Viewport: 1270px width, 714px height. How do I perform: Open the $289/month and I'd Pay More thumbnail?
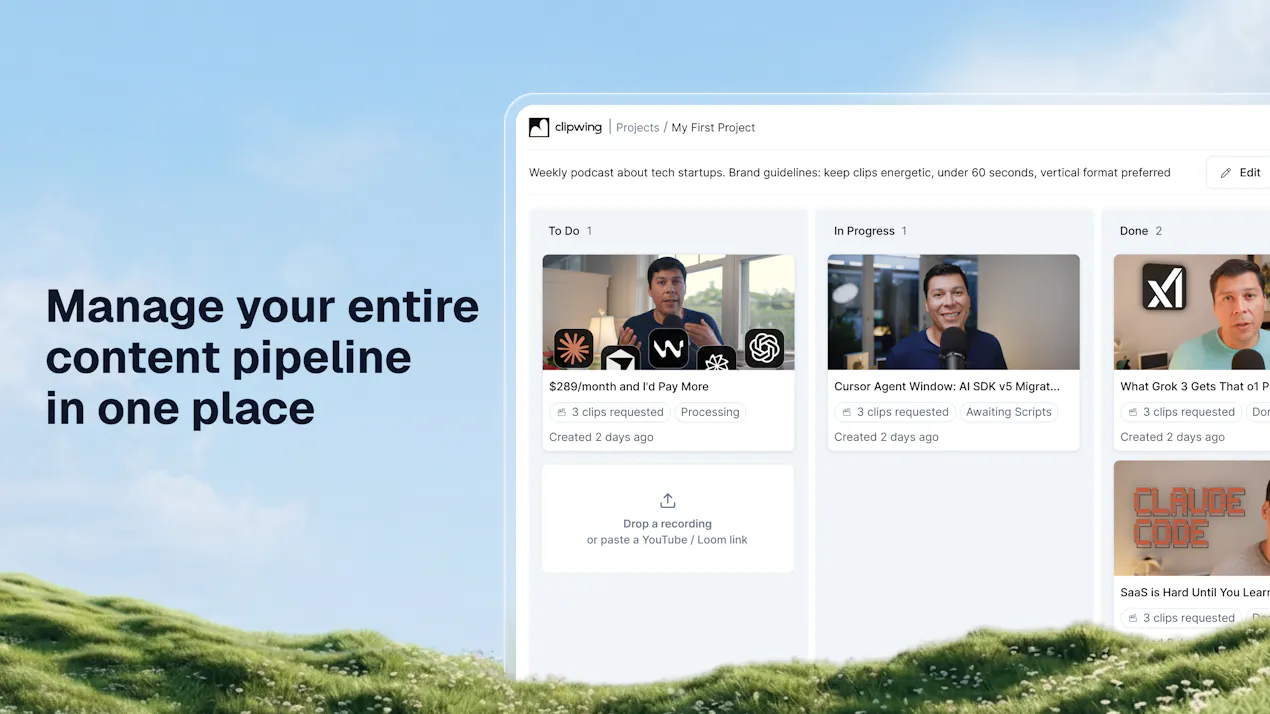click(x=668, y=312)
